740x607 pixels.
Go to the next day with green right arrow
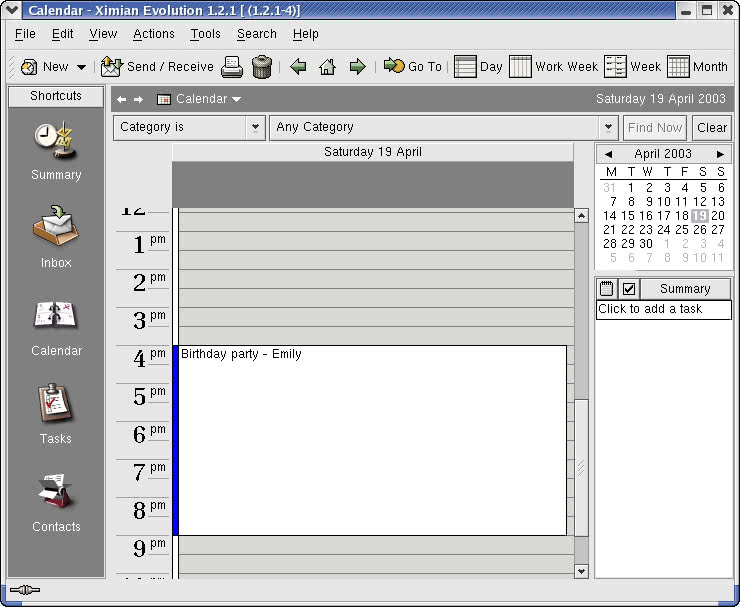pos(357,67)
